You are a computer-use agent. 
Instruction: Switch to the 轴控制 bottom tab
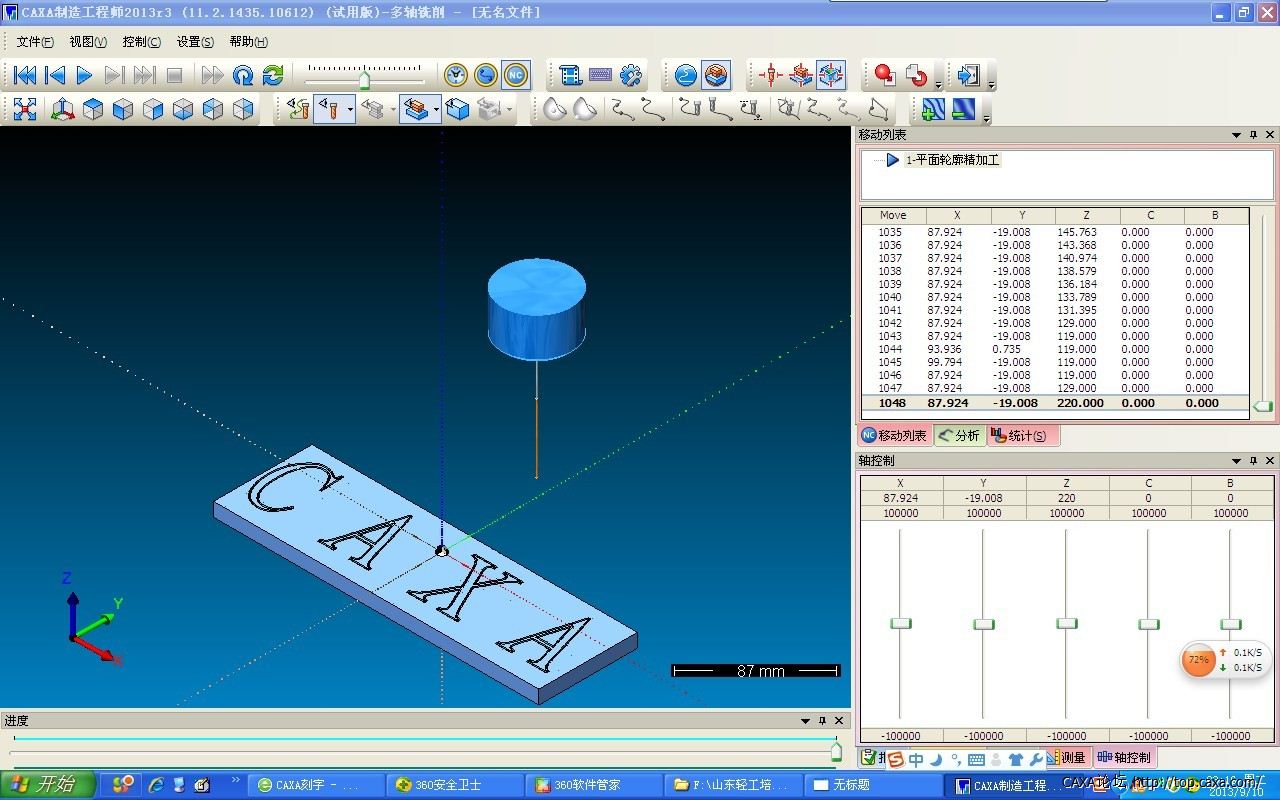[x=1124, y=758]
